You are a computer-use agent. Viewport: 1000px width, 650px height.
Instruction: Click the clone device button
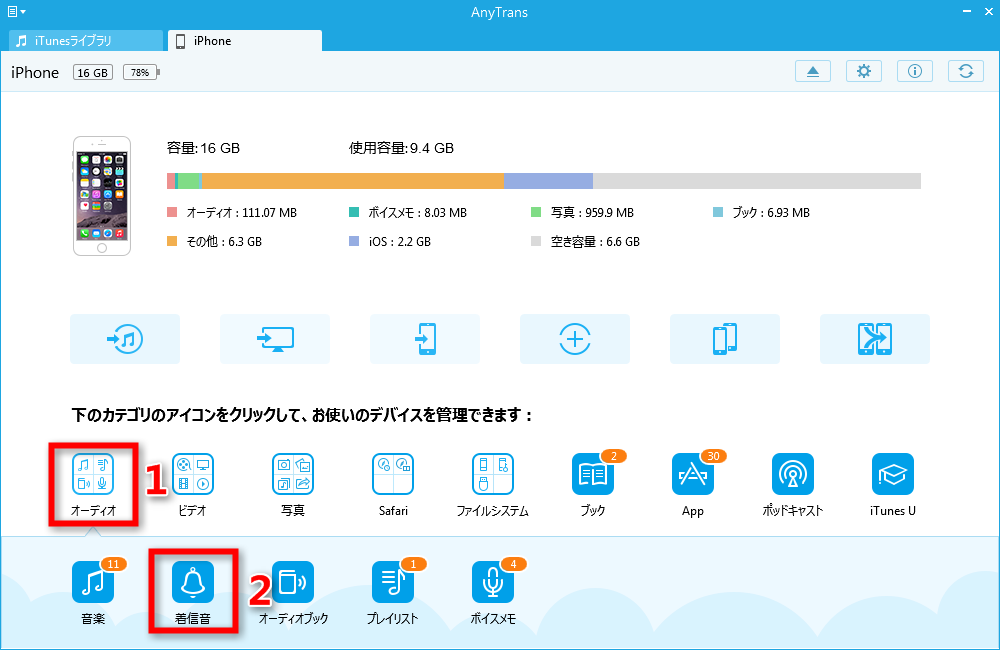(724, 339)
